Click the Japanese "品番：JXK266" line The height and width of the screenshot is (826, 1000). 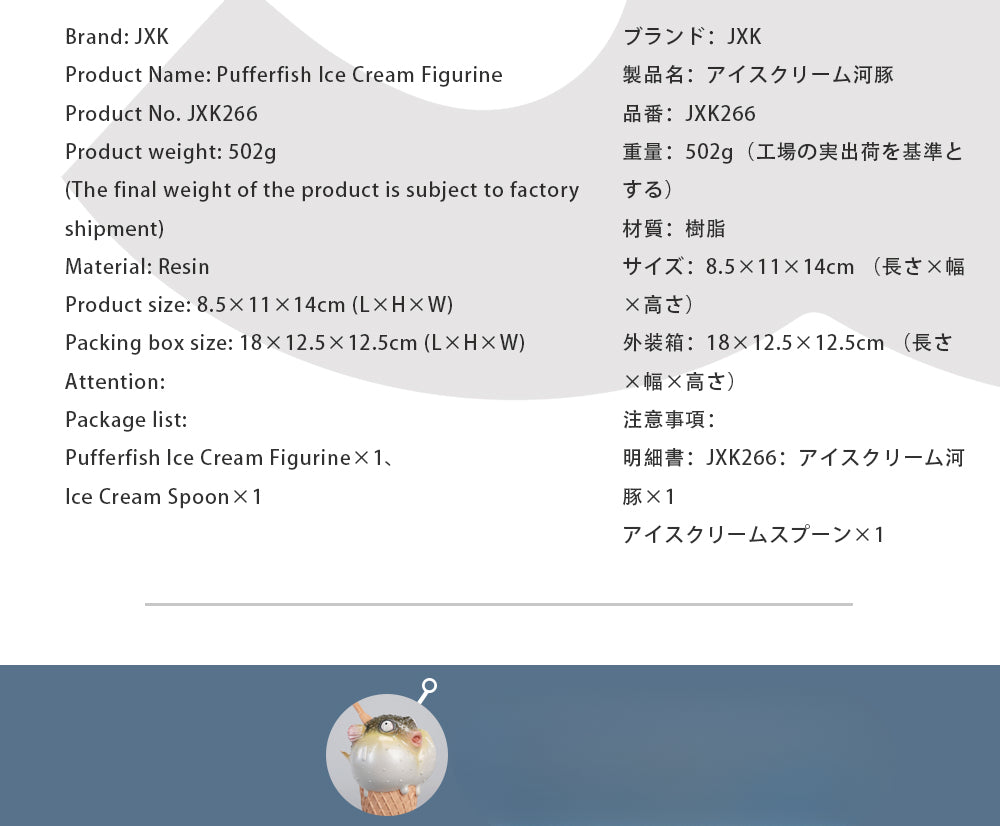click(x=689, y=113)
